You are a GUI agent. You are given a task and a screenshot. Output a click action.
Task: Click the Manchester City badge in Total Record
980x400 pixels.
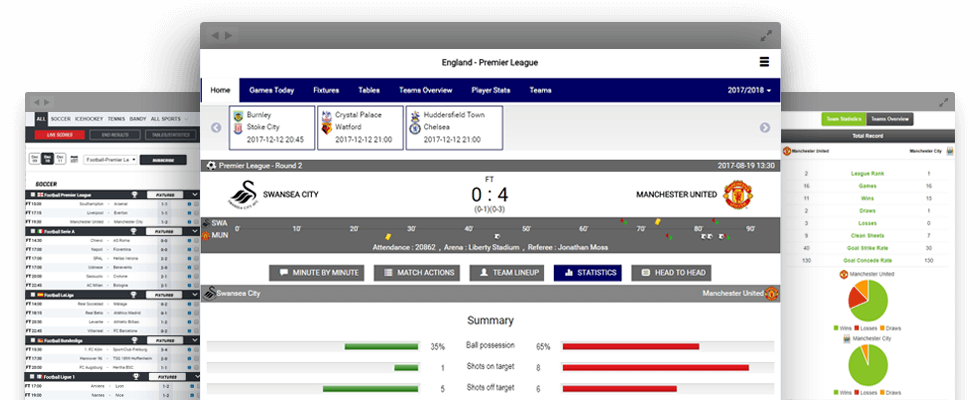click(x=950, y=151)
